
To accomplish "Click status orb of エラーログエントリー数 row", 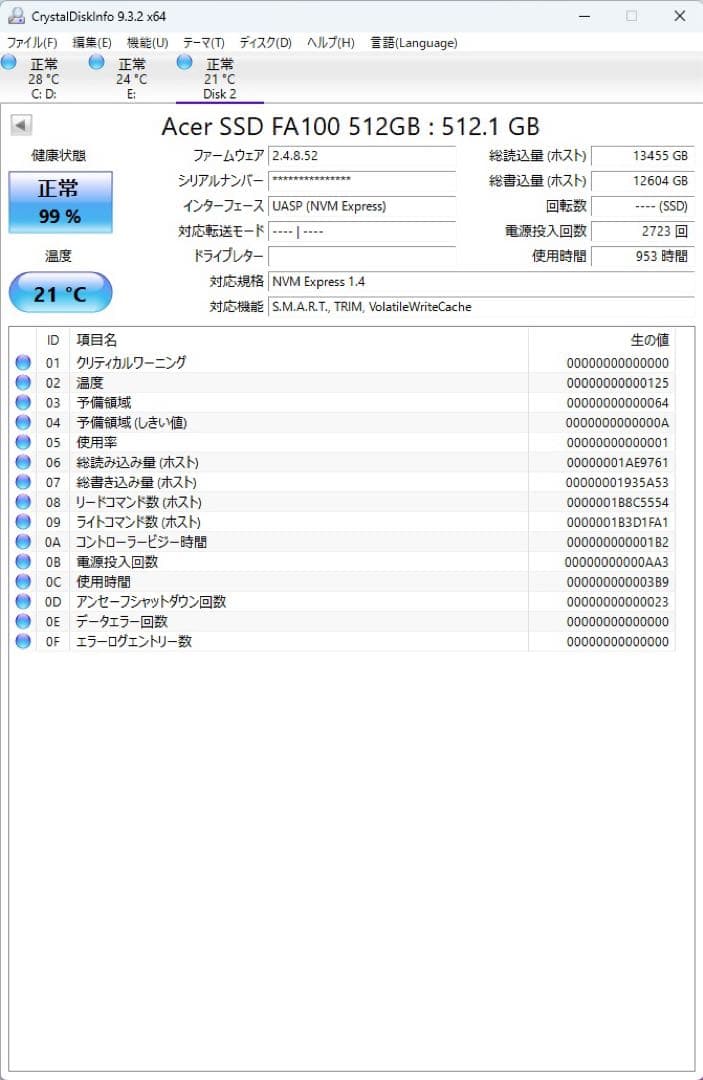I will tap(23, 641).
